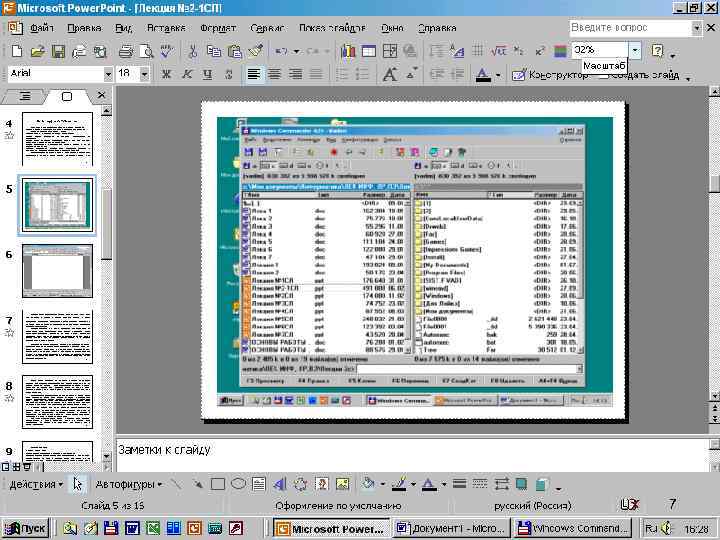The width and height of the screenshot is (720, 540).
Task: Select slide 6 thumbnail
Action: click(57, 271)
